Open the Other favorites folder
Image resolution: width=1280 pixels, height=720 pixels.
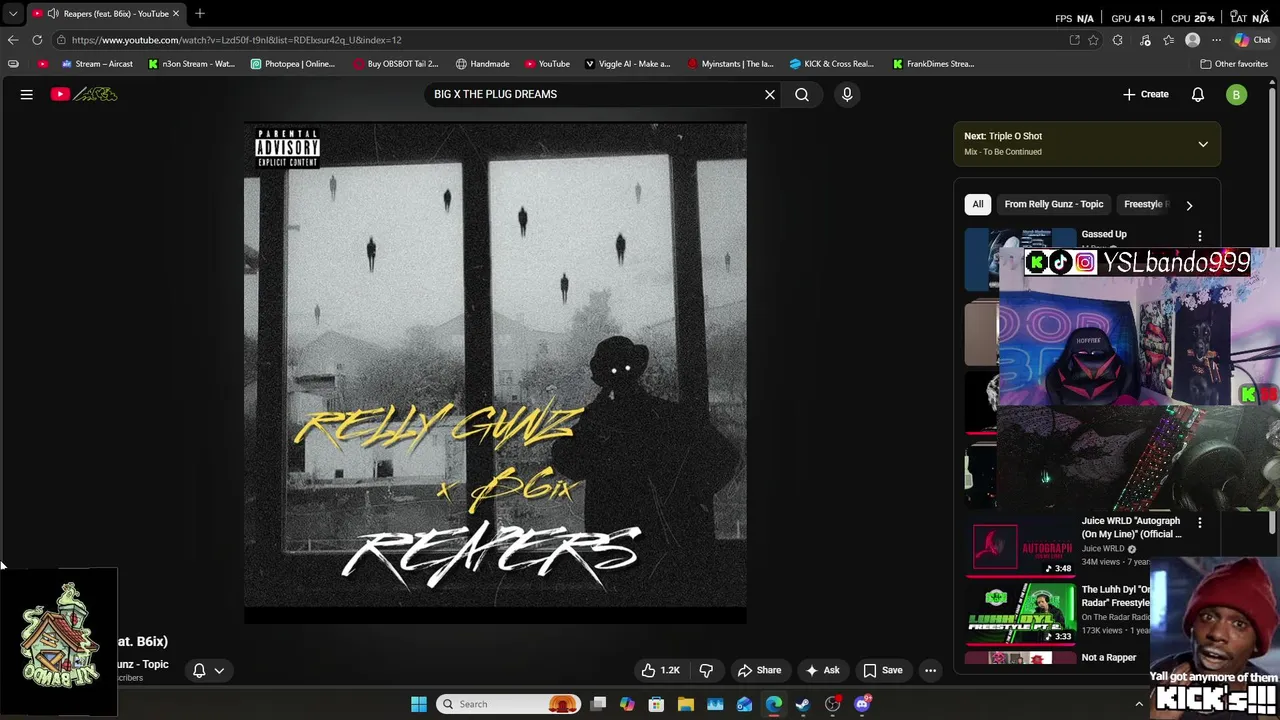(x=1234, y=64)
